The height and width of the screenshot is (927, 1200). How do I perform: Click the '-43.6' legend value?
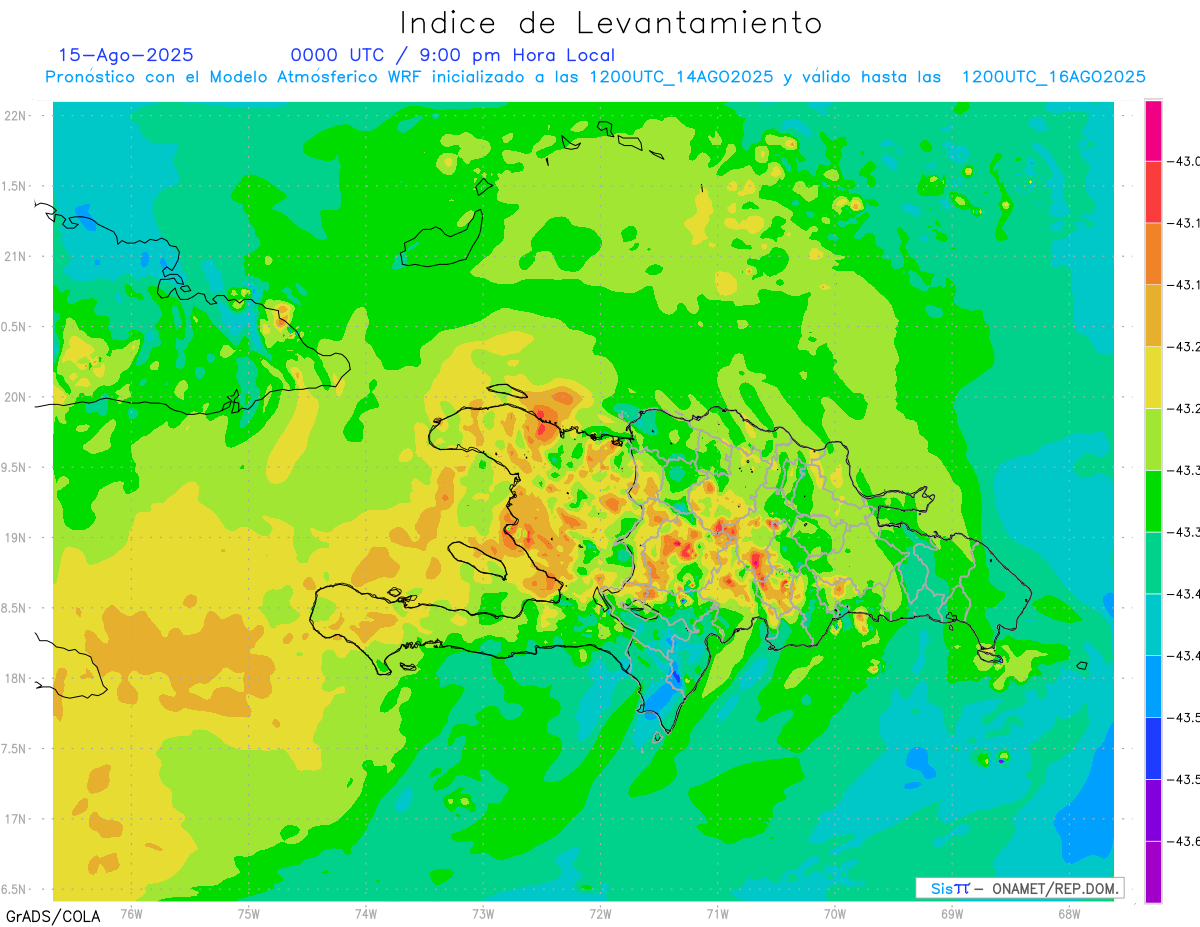click(x=1184, y=841)
